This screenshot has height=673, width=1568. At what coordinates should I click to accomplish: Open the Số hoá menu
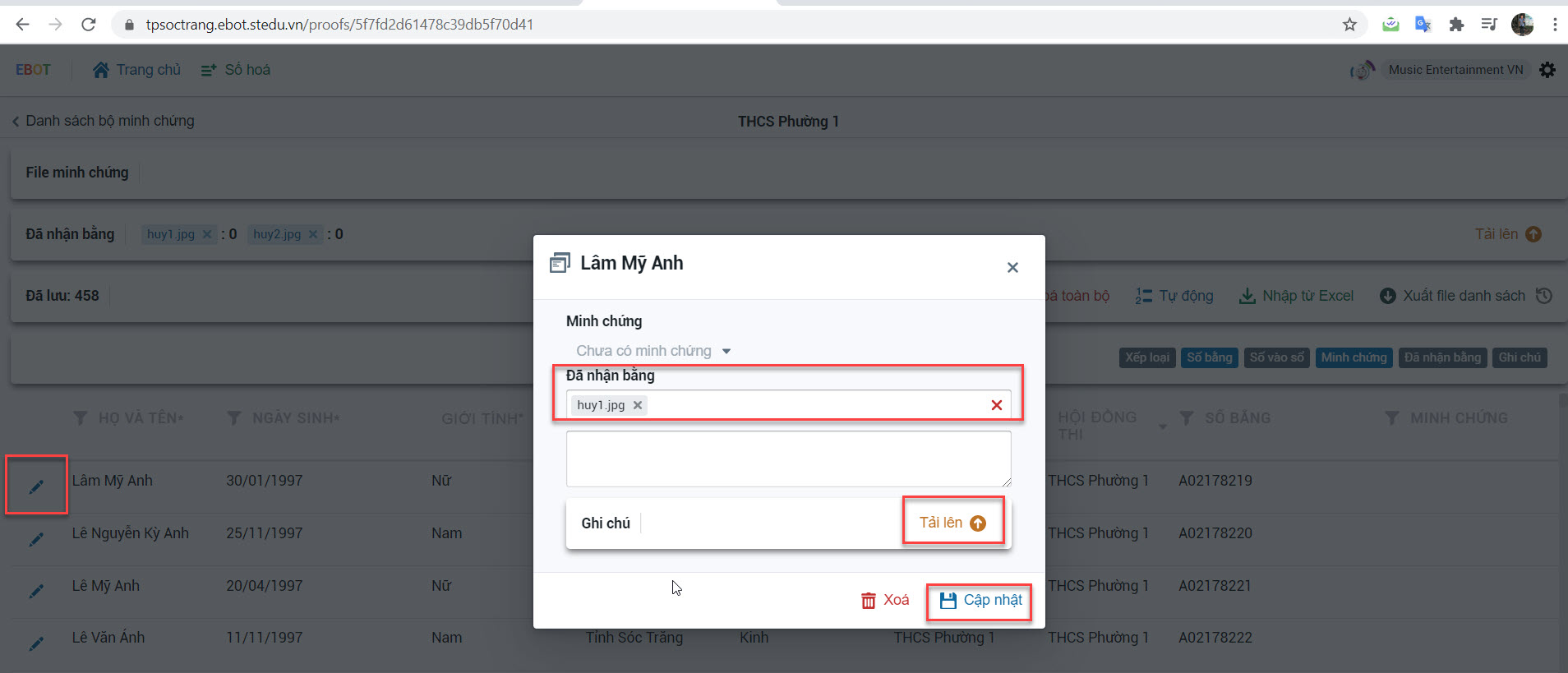point(236,70)
